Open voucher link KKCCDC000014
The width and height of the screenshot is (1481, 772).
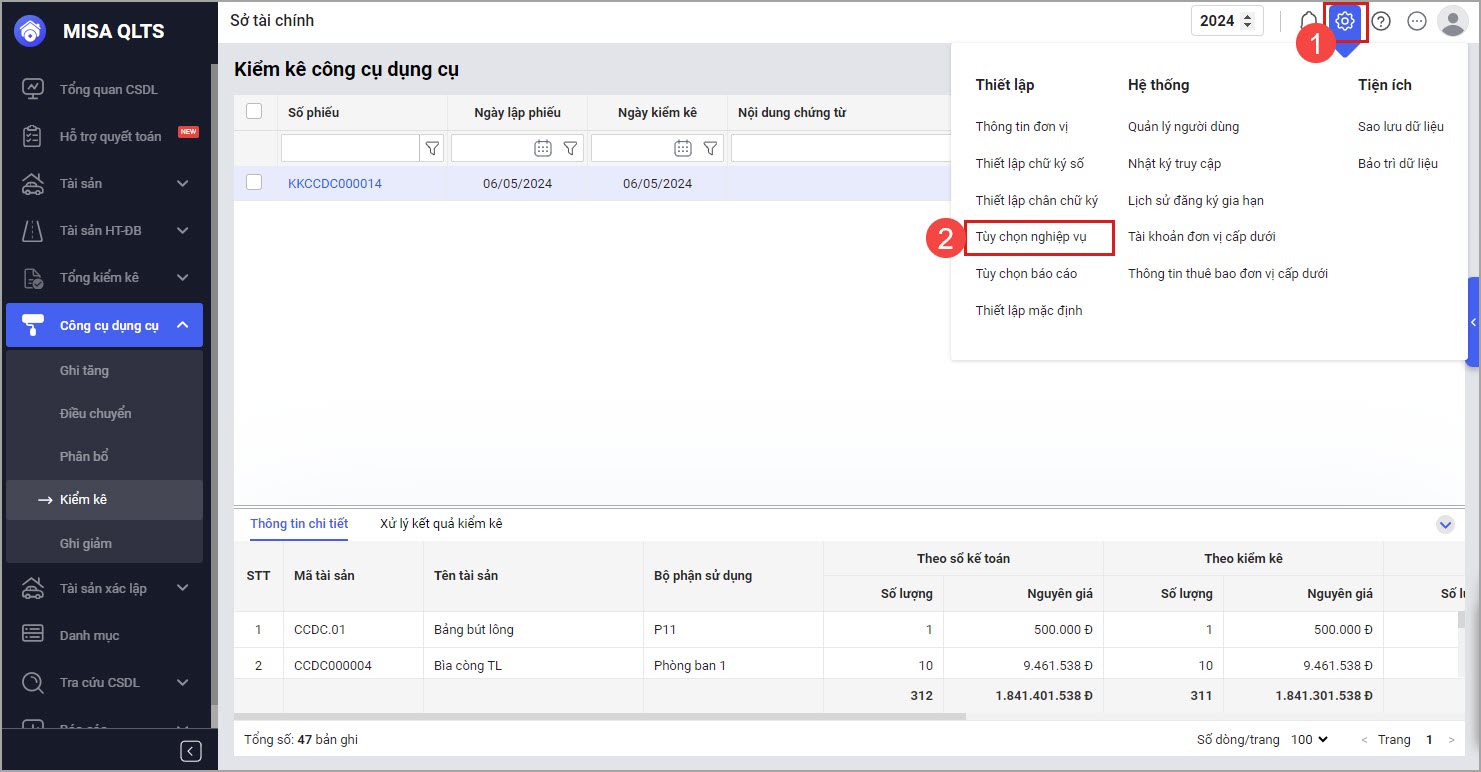[x=334, y=184]
